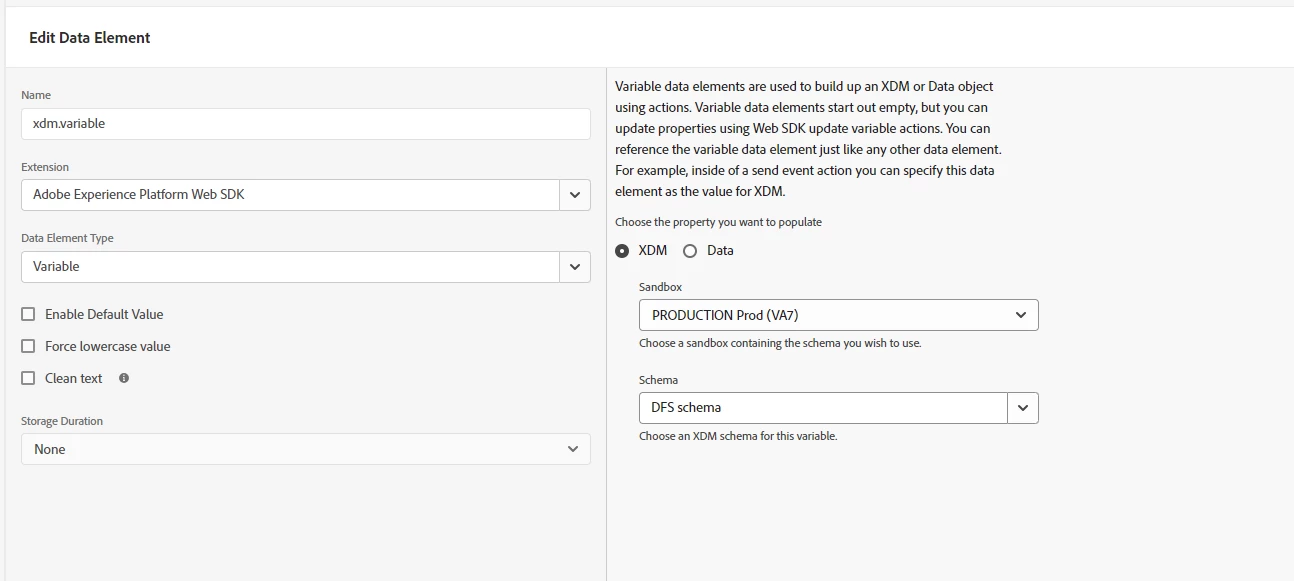This screenshot has height=581, width=1294.
Task: Enable the Default Value checkbox
Action: [x=28, y=314]
